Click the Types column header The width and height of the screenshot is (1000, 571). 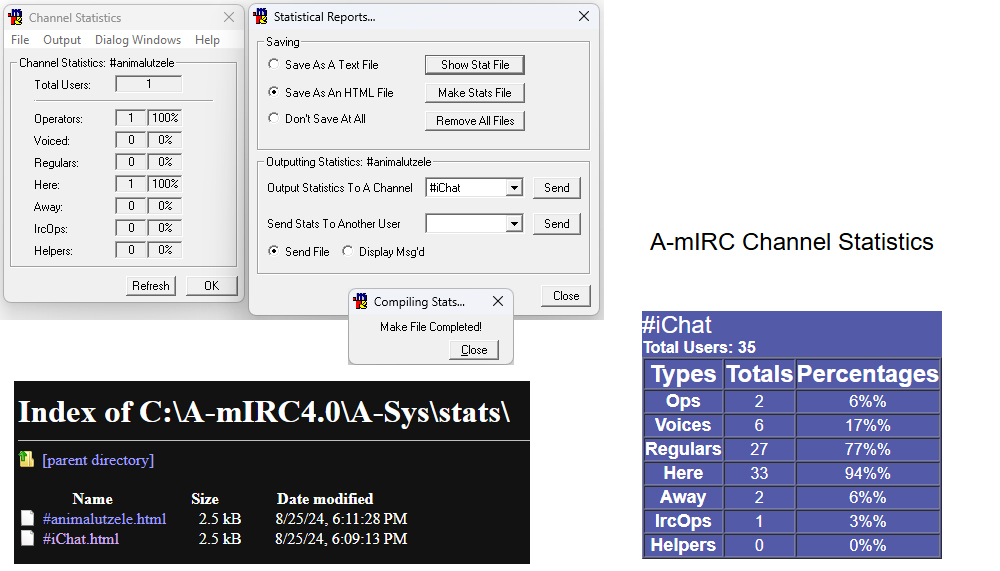[x=683, y=374]
